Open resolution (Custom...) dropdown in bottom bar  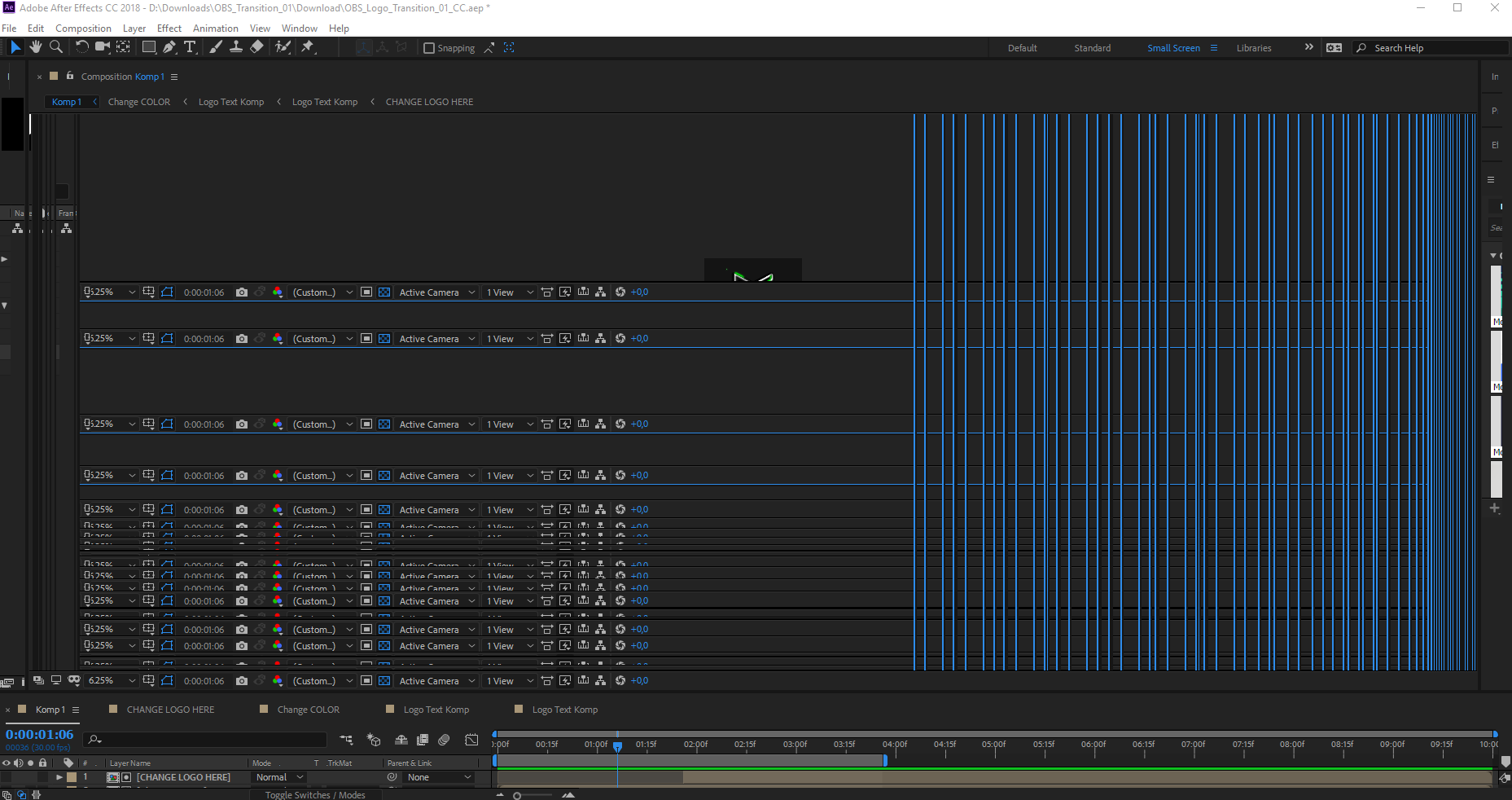322,680
